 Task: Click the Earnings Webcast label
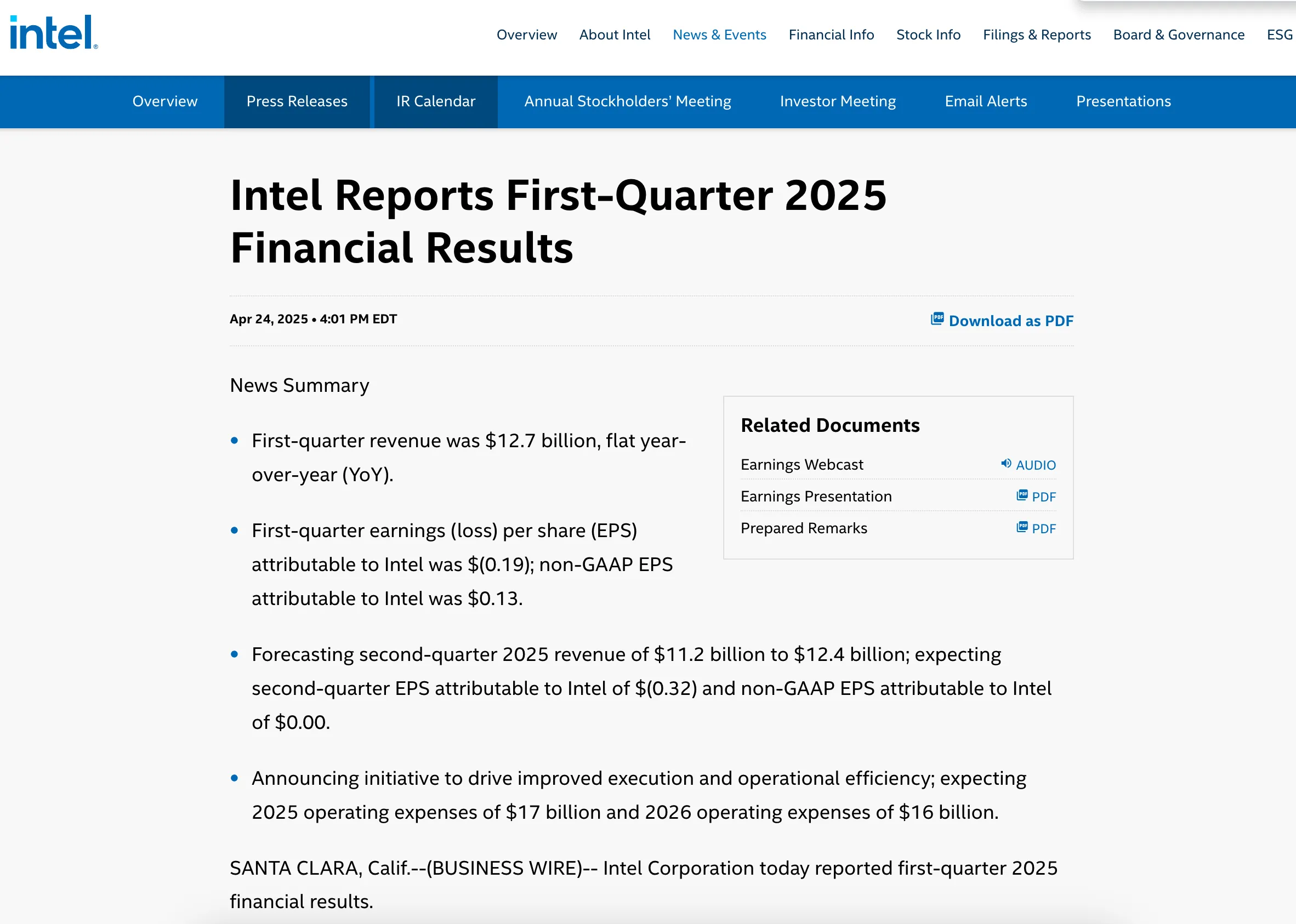click(x=802, y=465)
